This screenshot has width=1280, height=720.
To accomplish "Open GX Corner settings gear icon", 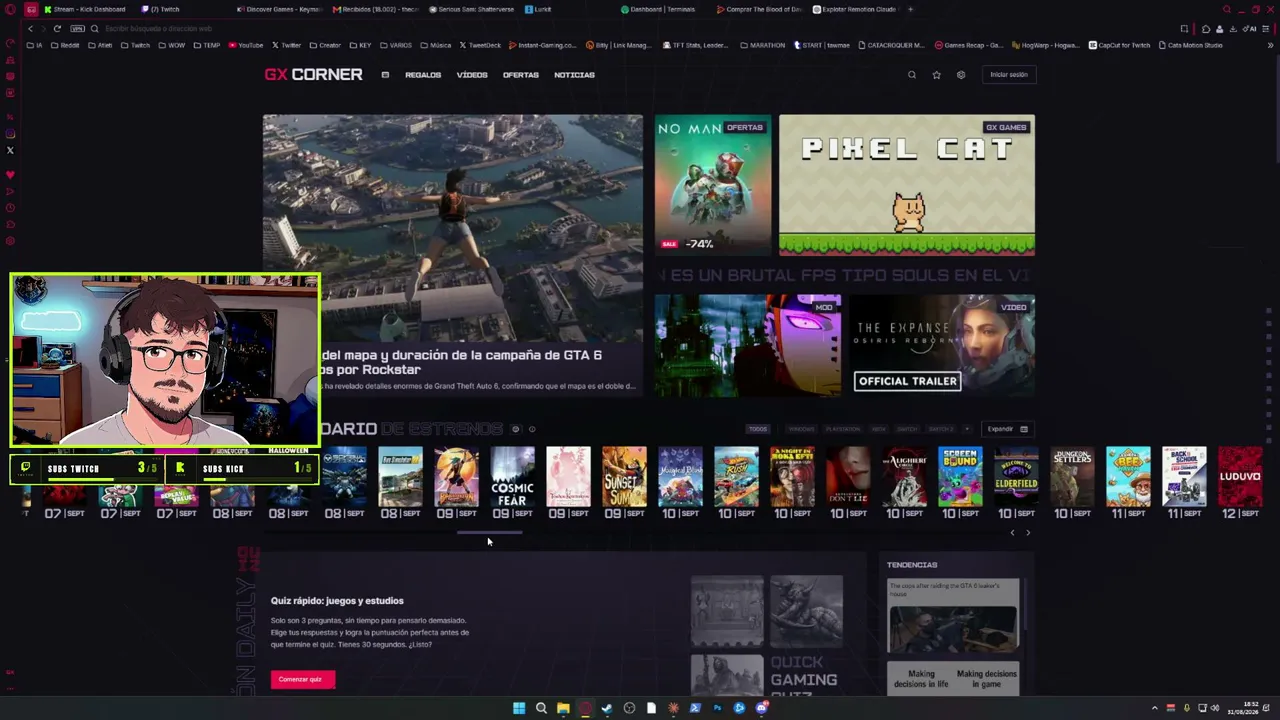I will pos(961,75).
